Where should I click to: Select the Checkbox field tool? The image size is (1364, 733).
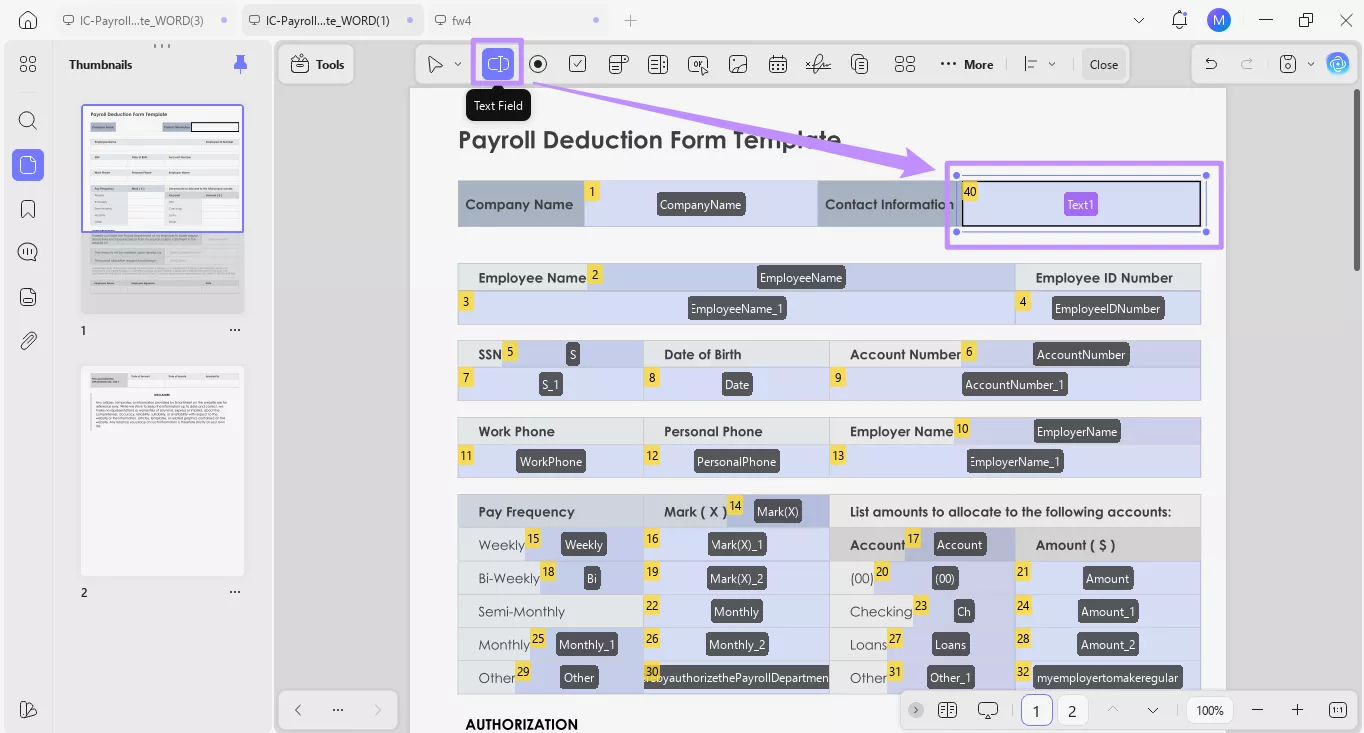(x=578, y=64)
